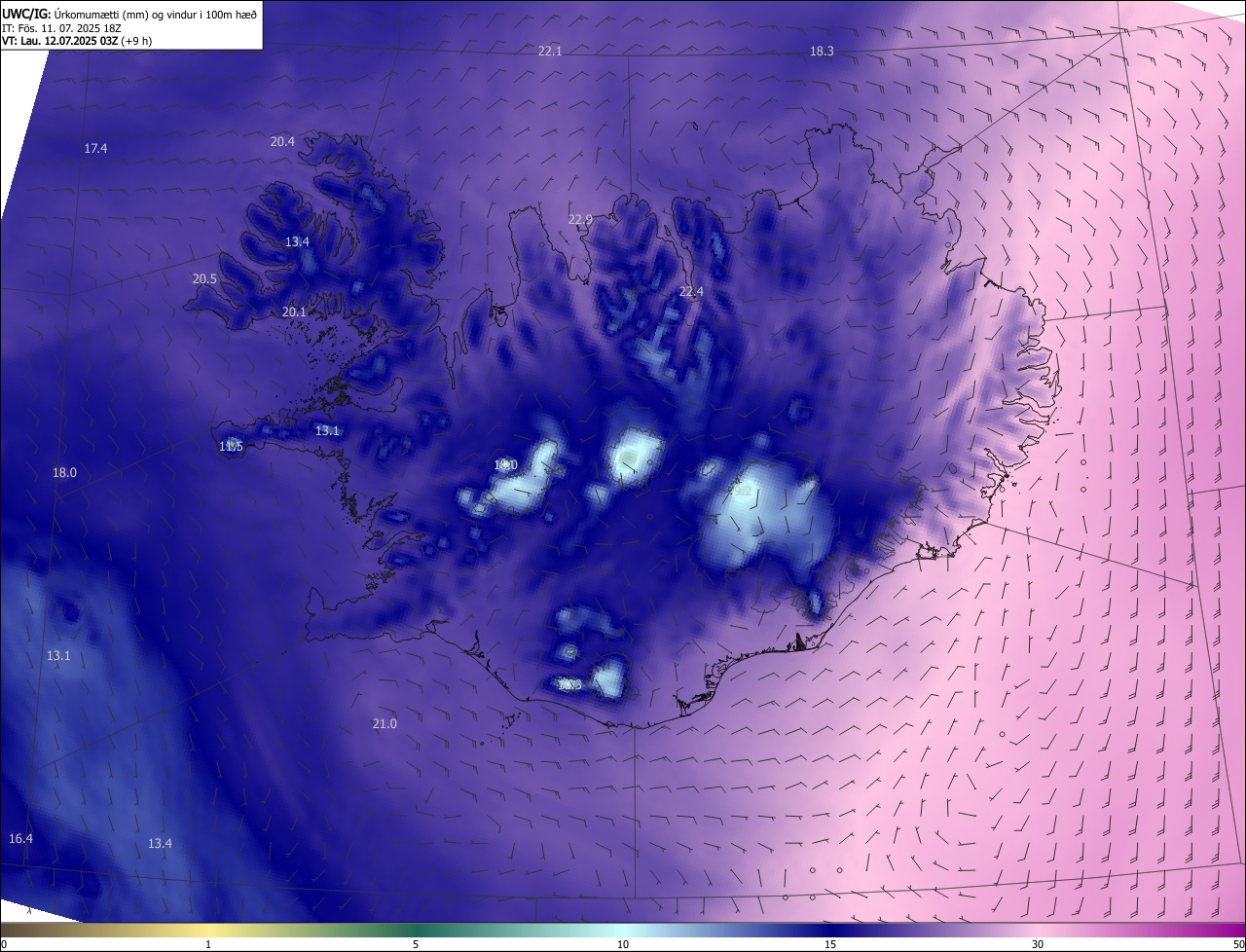Click the color scale tick labeled 15
1246x952 pixels.
[830, 944]
